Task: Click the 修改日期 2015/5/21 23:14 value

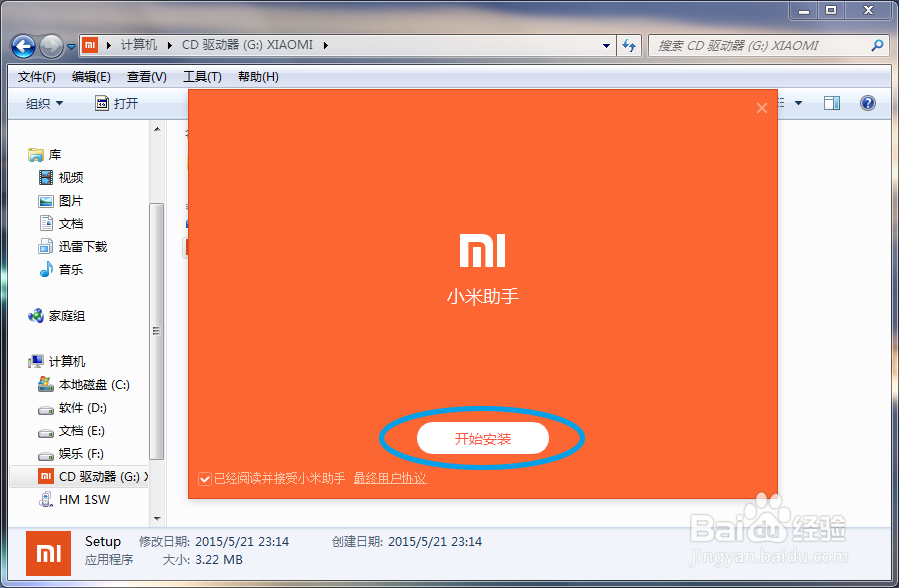Action: (242, 542)
